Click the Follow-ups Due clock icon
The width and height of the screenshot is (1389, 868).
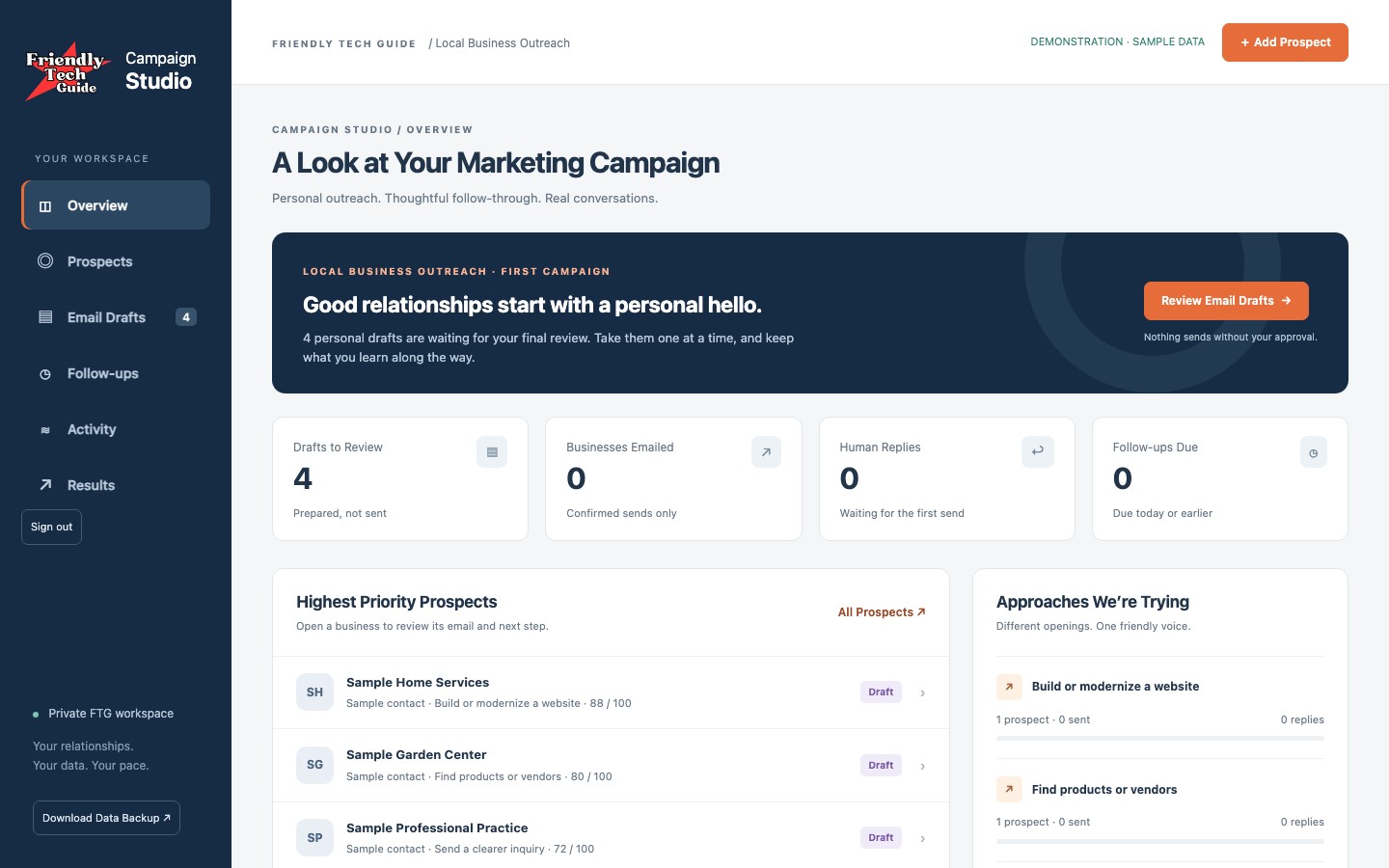(x=1313, y=451)
